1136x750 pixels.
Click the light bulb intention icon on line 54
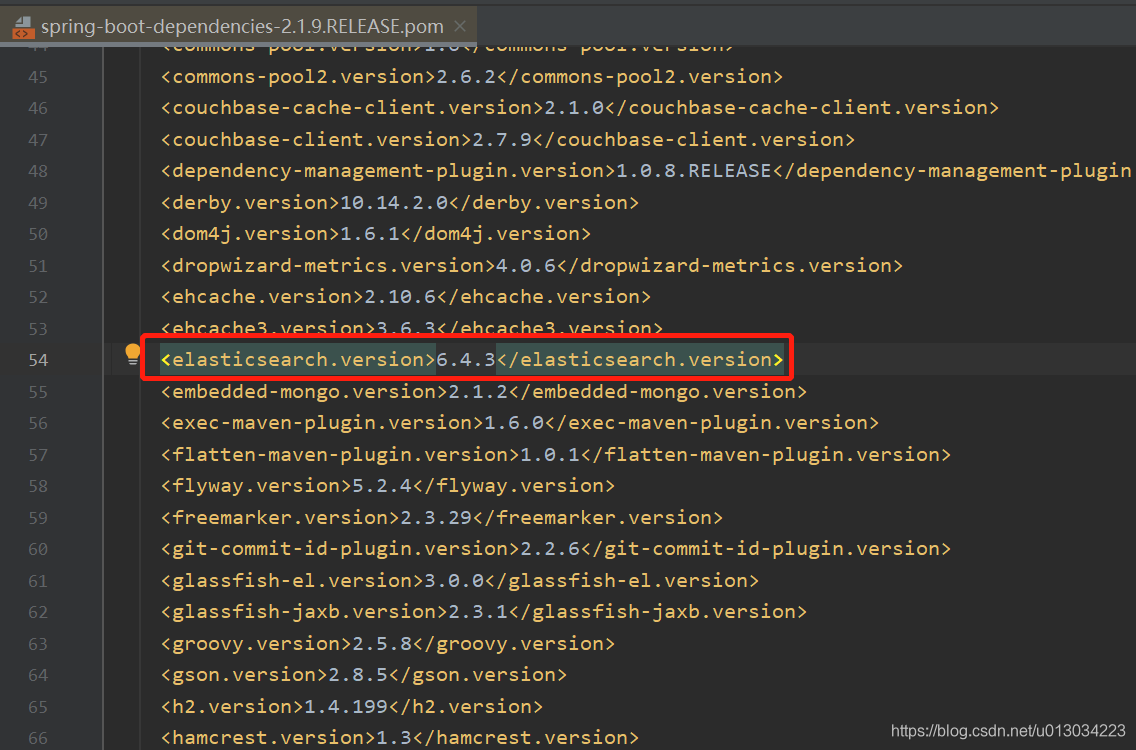[133, 353]
